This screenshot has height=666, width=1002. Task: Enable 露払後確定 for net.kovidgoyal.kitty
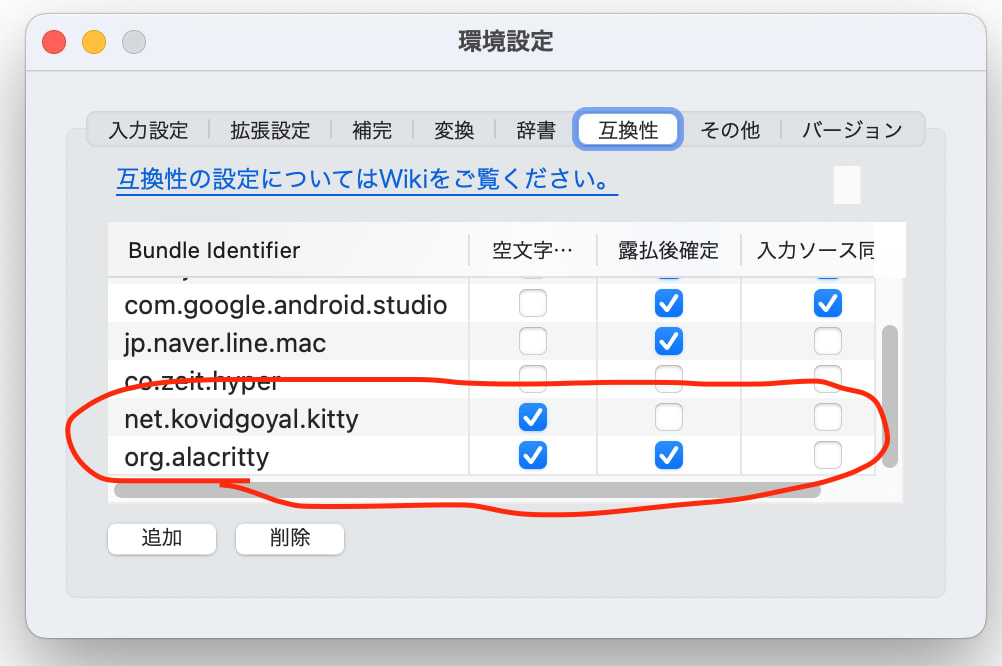668,417
